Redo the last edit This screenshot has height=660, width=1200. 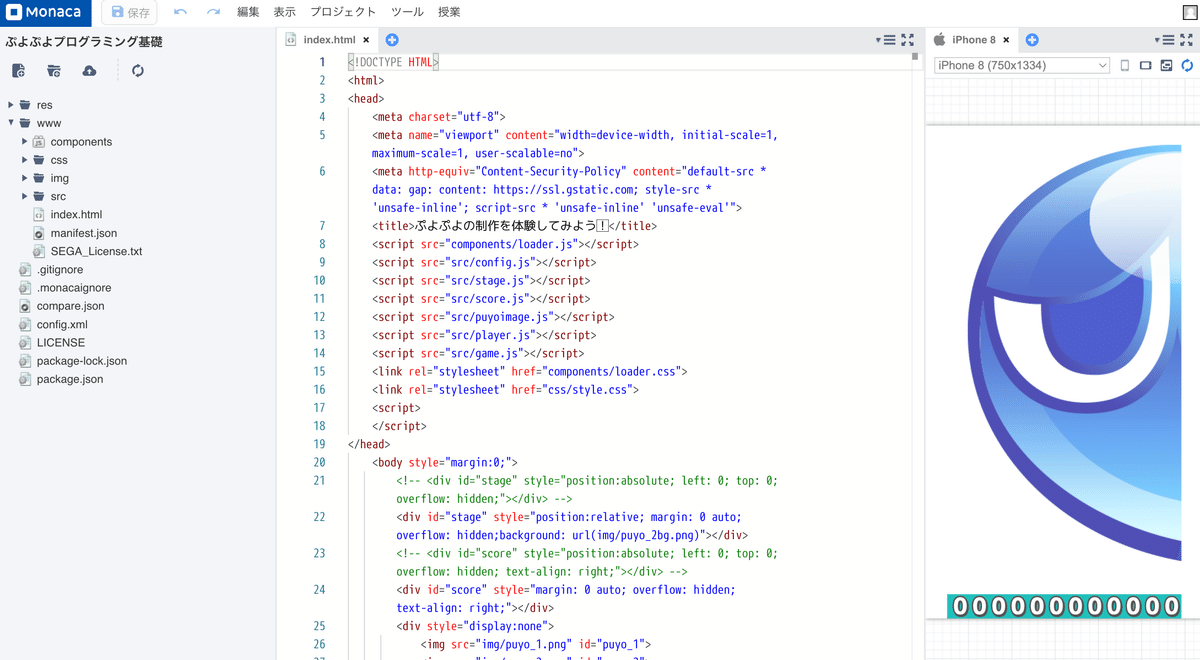pyautogui.click(x=213, y=12)
